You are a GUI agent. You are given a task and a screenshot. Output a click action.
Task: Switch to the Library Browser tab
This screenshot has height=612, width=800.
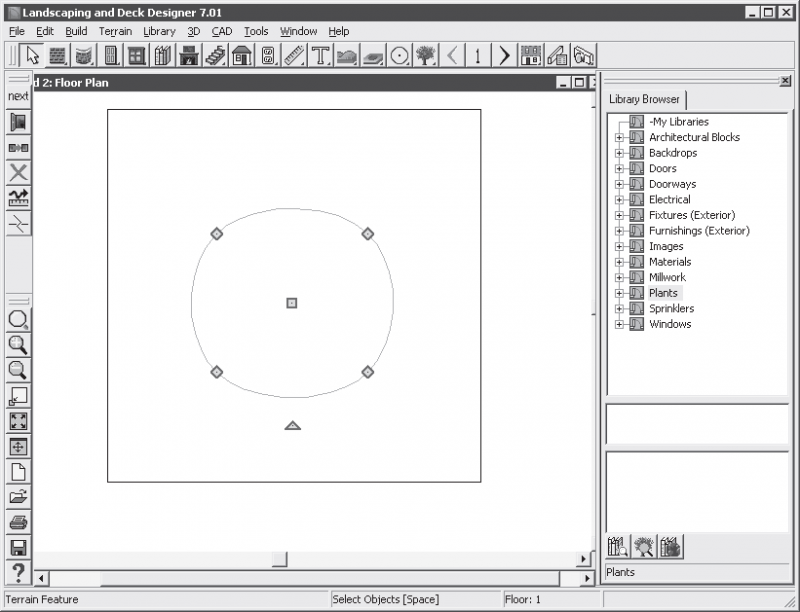click(x=644, y=99)
